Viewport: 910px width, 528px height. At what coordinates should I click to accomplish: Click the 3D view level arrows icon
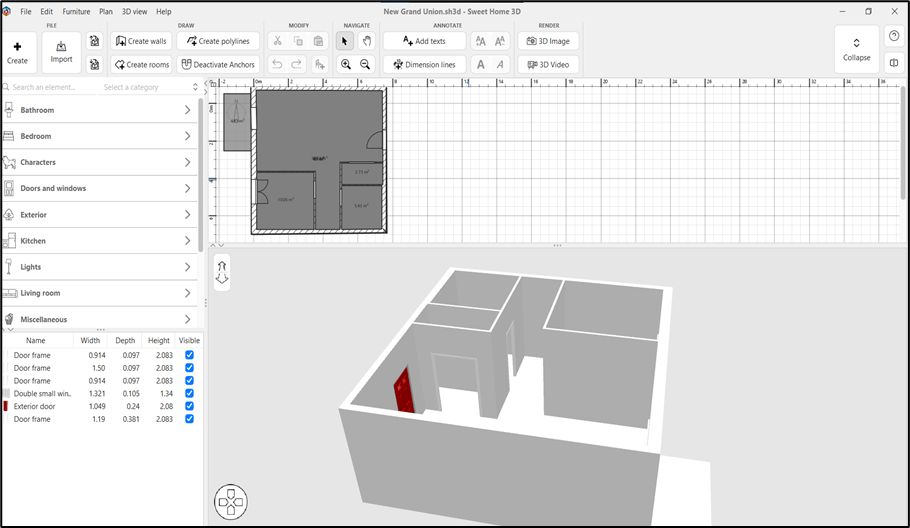point(222,272)
